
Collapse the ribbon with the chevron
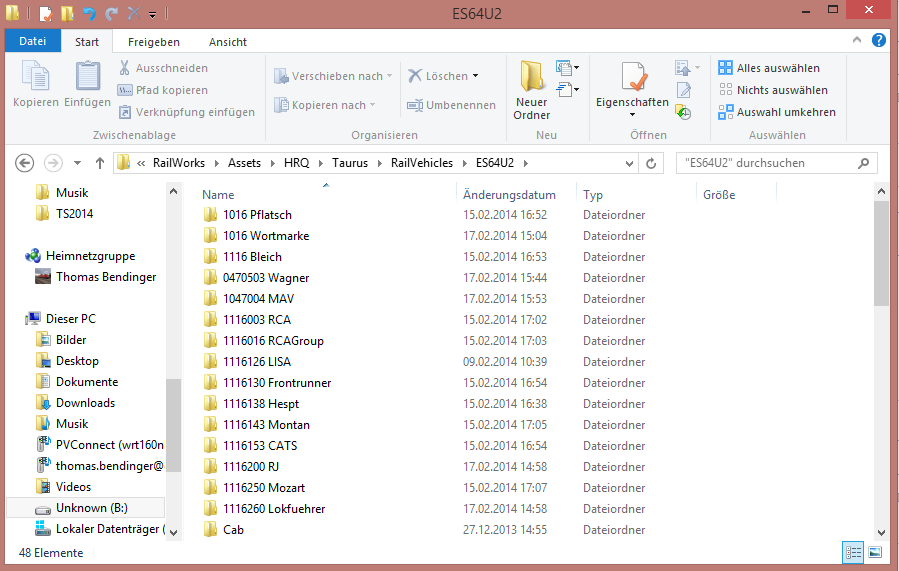[x=857, y=40]
